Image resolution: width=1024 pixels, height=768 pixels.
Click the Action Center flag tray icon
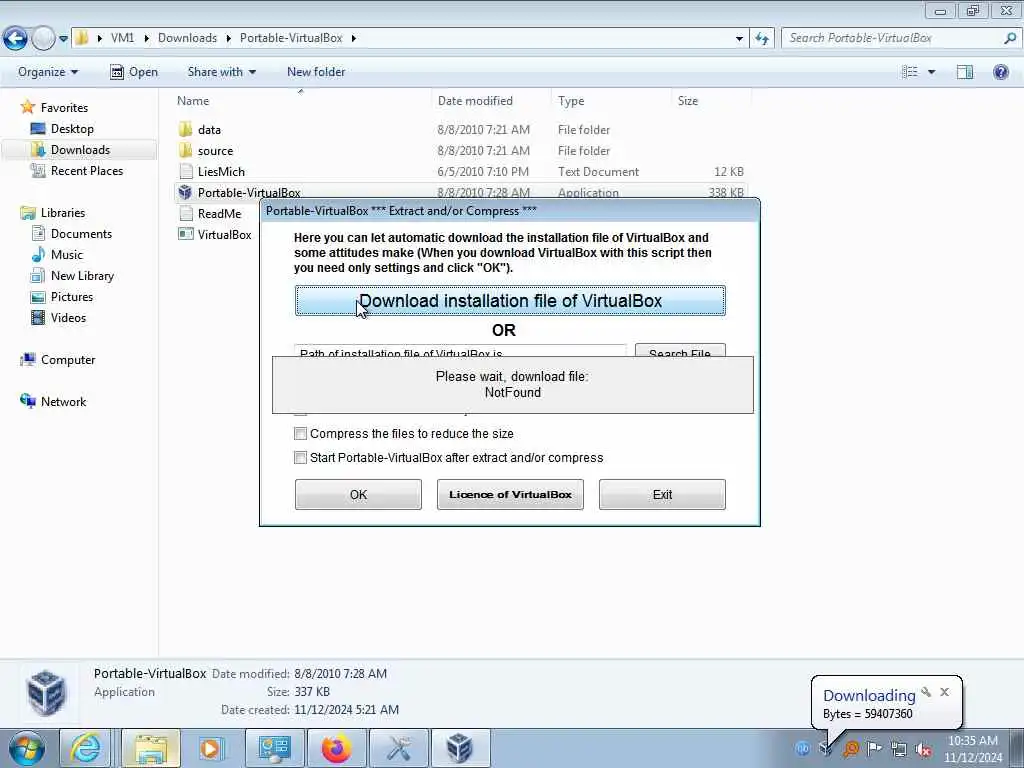(875, 748)
